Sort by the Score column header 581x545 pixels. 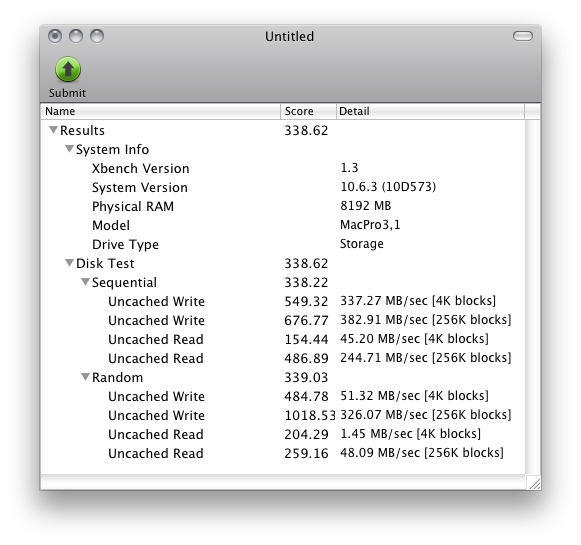[308, 111]
